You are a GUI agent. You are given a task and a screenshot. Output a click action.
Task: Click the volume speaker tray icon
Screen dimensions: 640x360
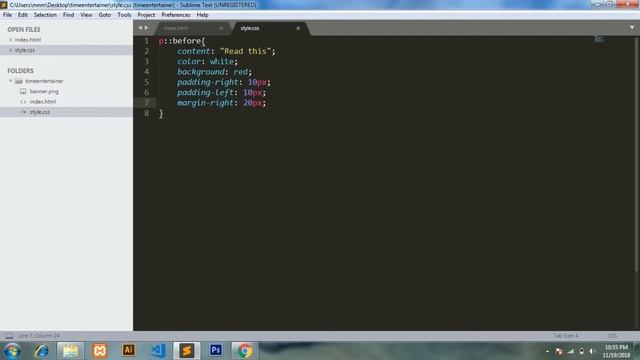592,351
